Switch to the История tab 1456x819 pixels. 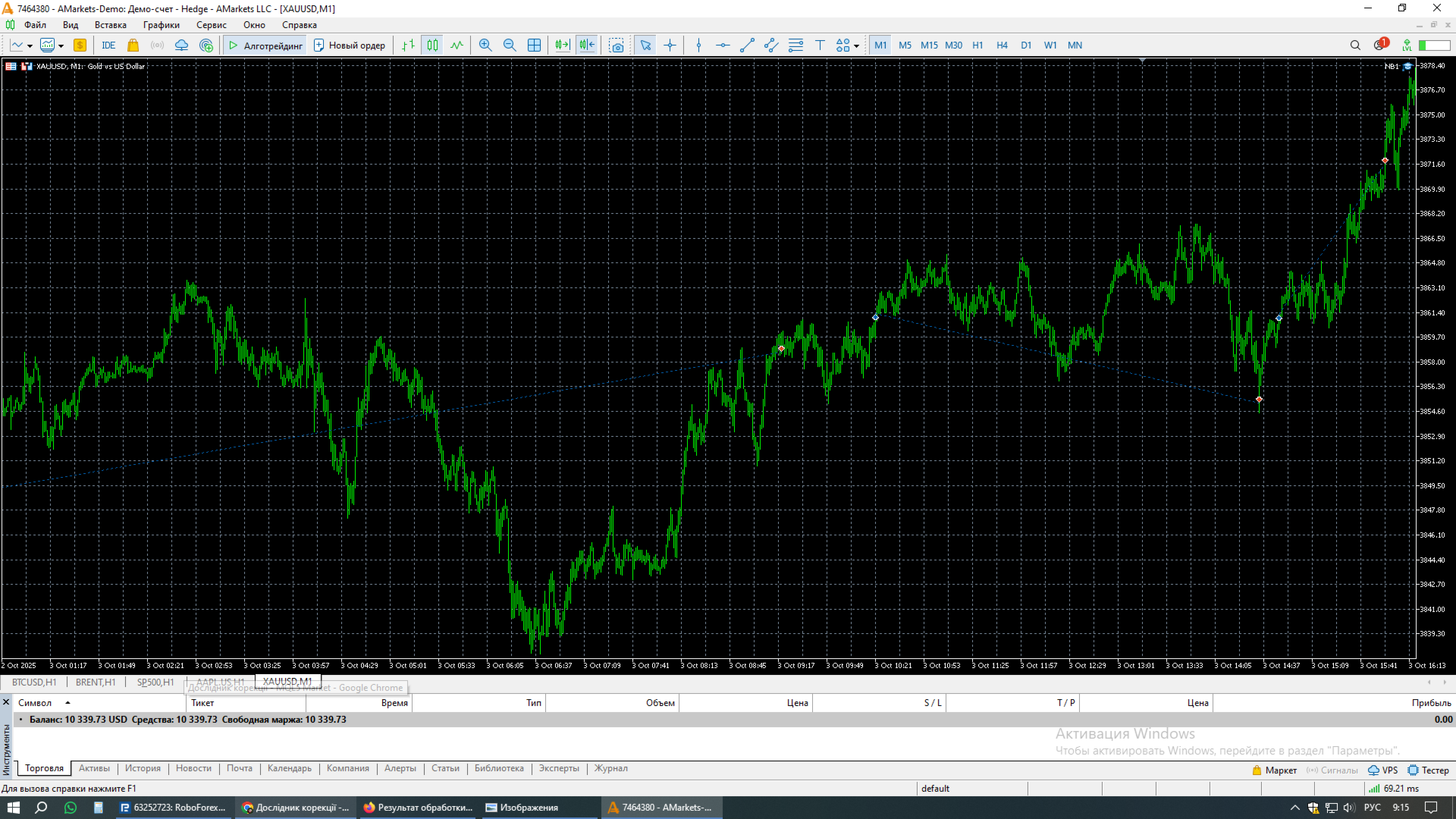click(143, 768)
